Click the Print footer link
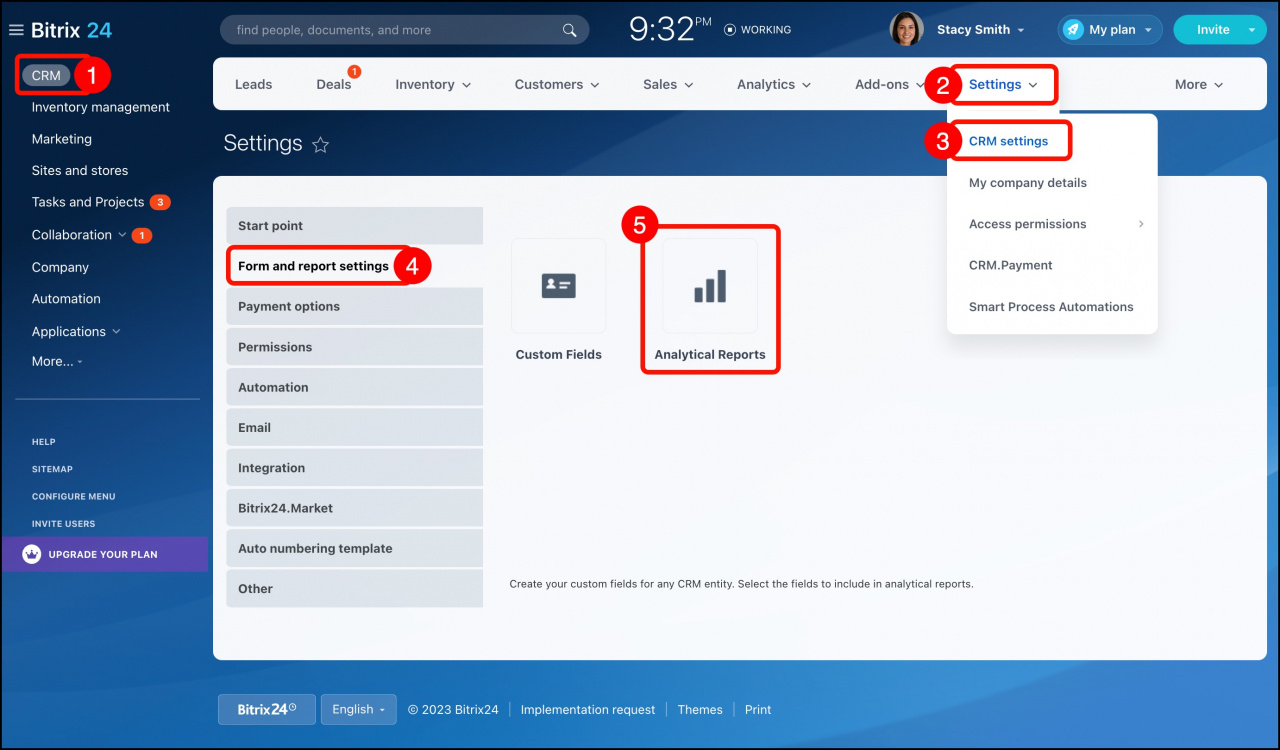 click(x=758, y=710)
